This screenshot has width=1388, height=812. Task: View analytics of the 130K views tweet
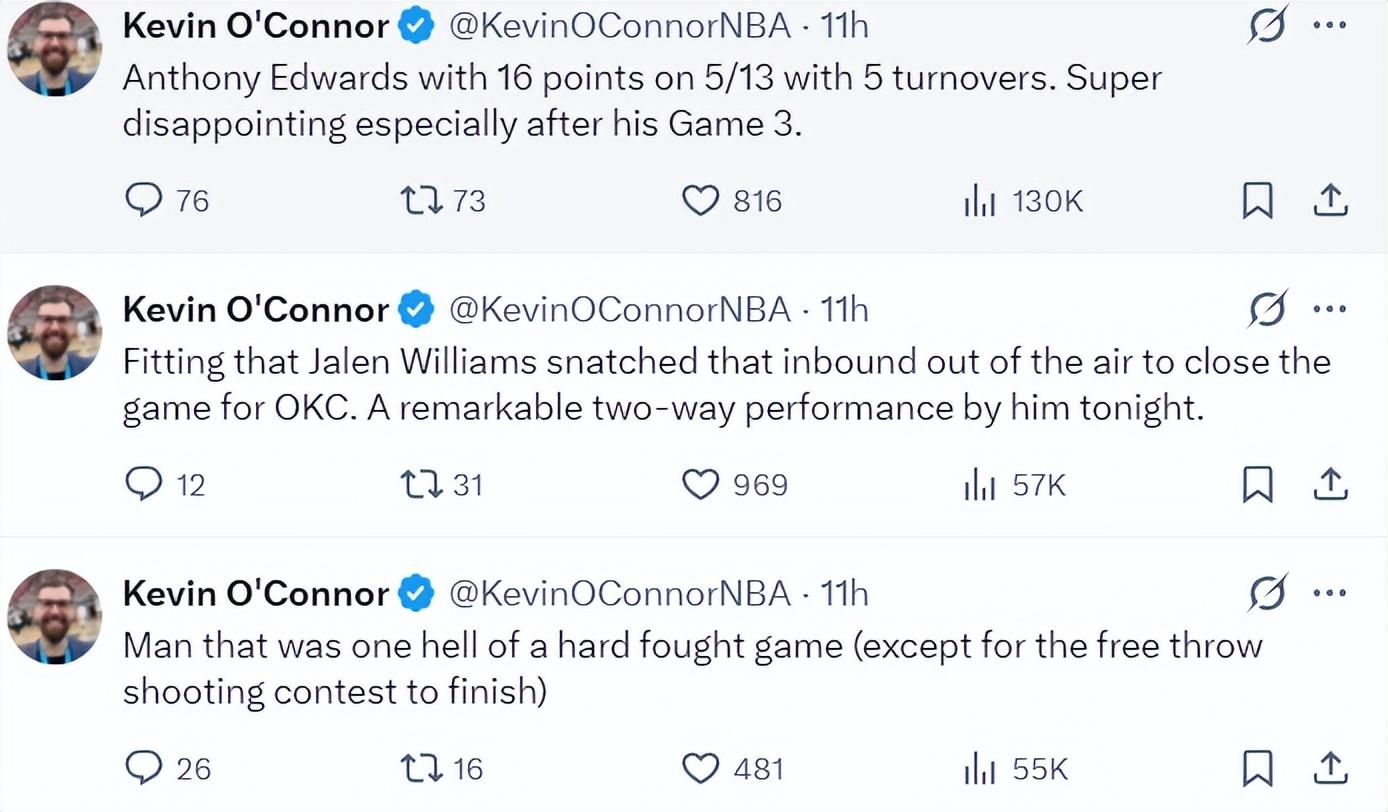click(x=978, y=201)
